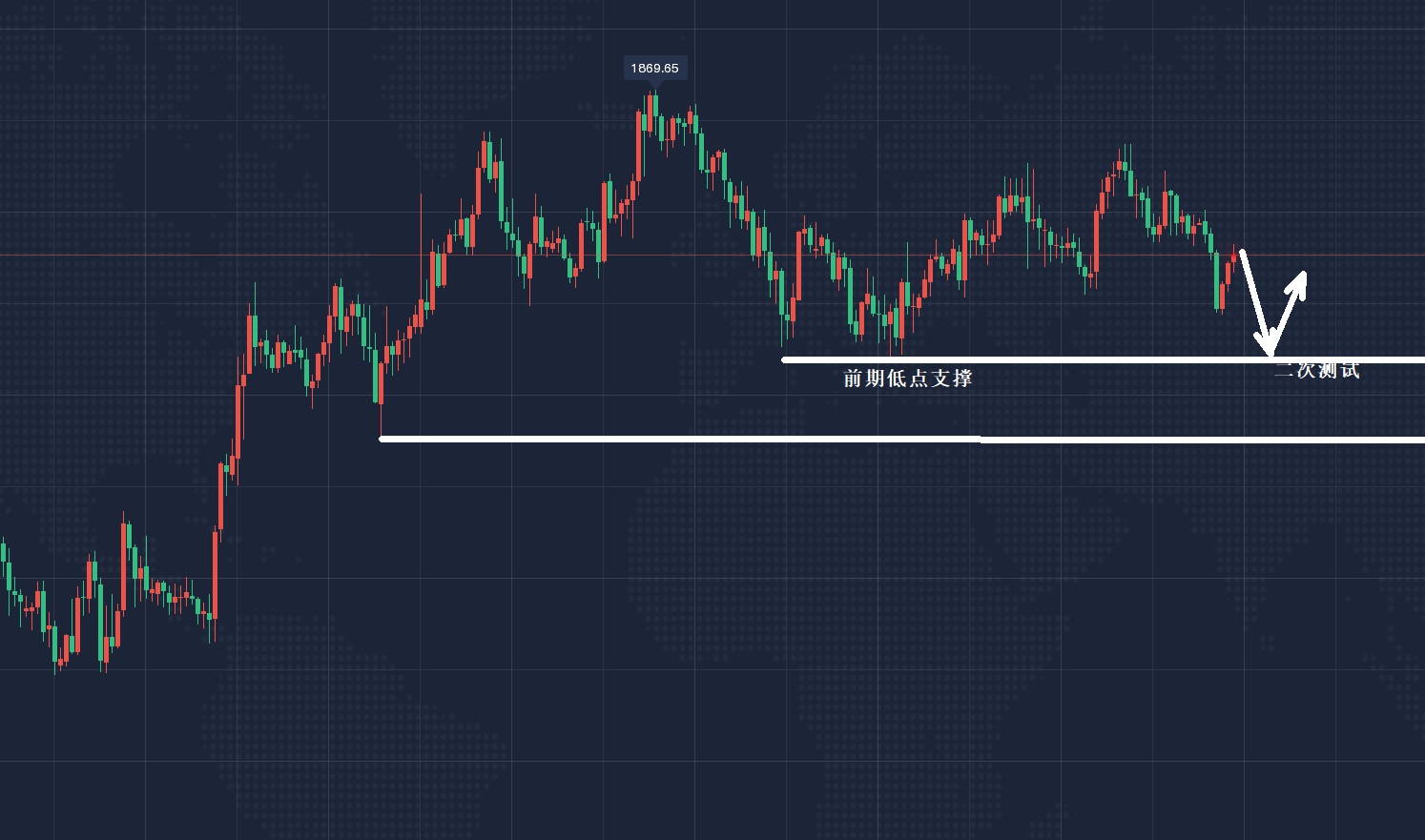This screenshot has width=1425, height=840.
Task: Click the first candle at the far left edge
Action: 4,553
